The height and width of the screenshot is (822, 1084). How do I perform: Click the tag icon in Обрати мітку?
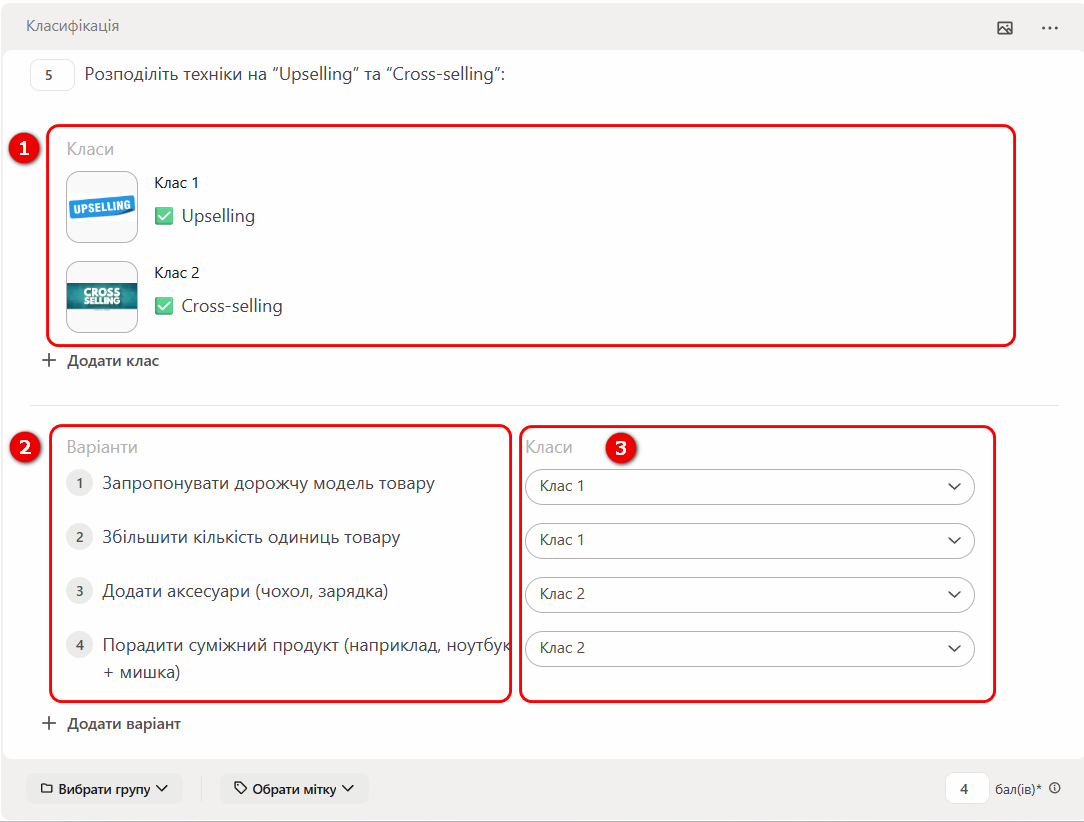(240, 789)
